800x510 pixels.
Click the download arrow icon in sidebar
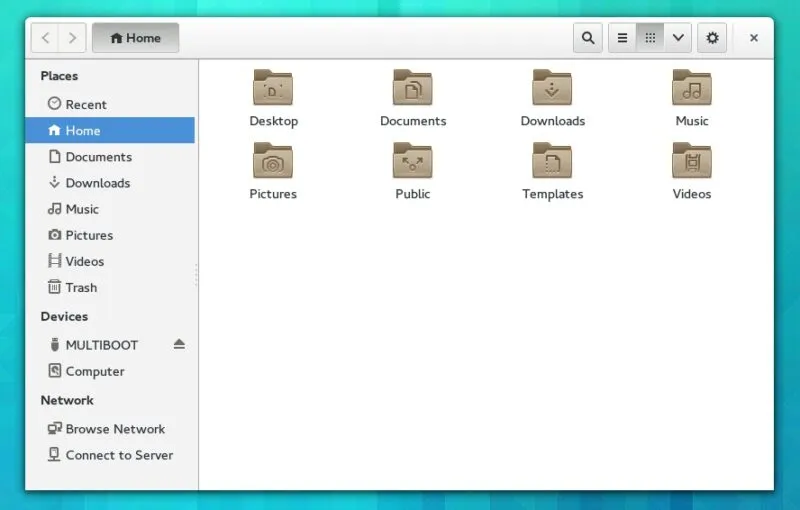(x=54, y=182)
